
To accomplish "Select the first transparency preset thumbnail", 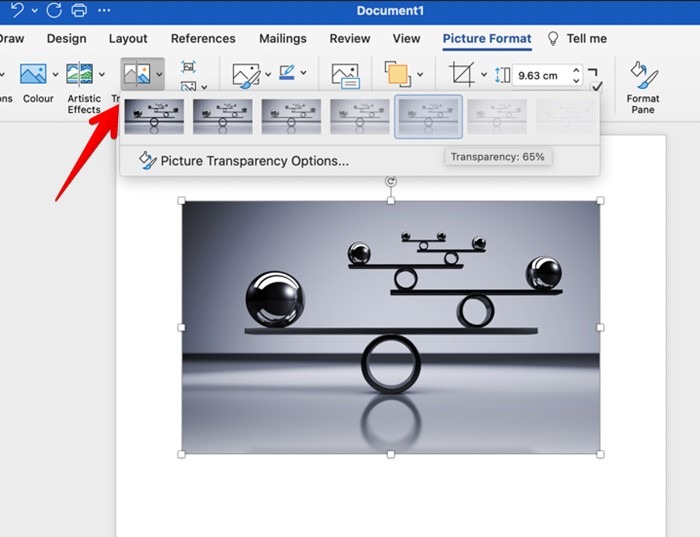I will (x=154, y=117).
